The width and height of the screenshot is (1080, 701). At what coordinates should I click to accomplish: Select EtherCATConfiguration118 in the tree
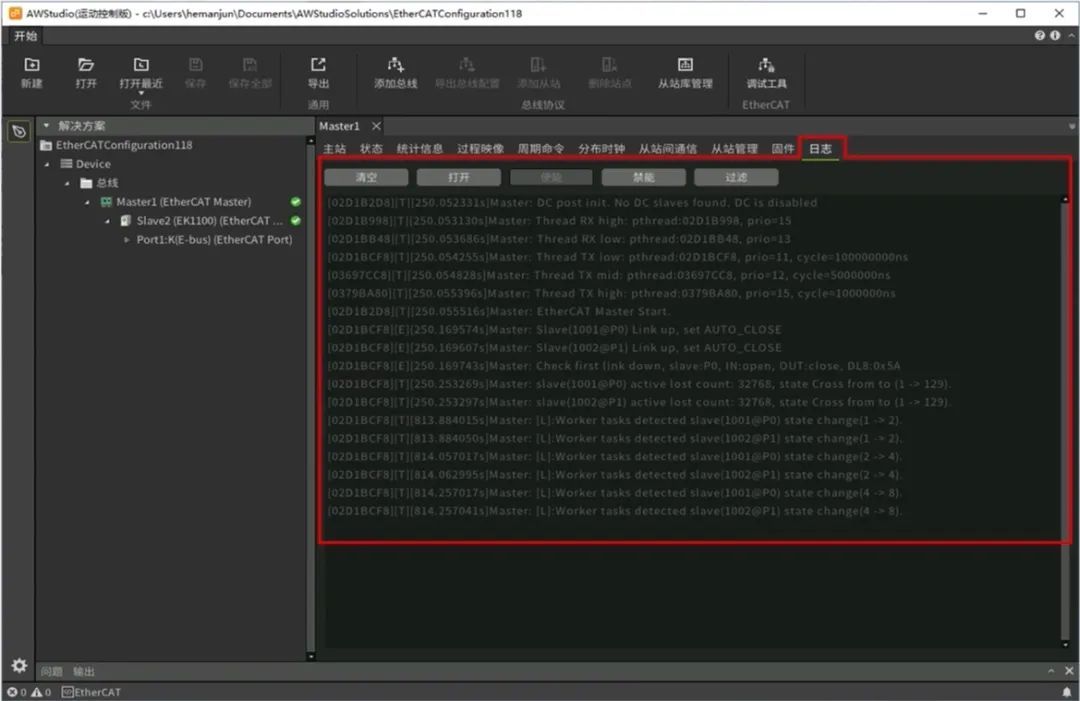(x=124, y=145)
